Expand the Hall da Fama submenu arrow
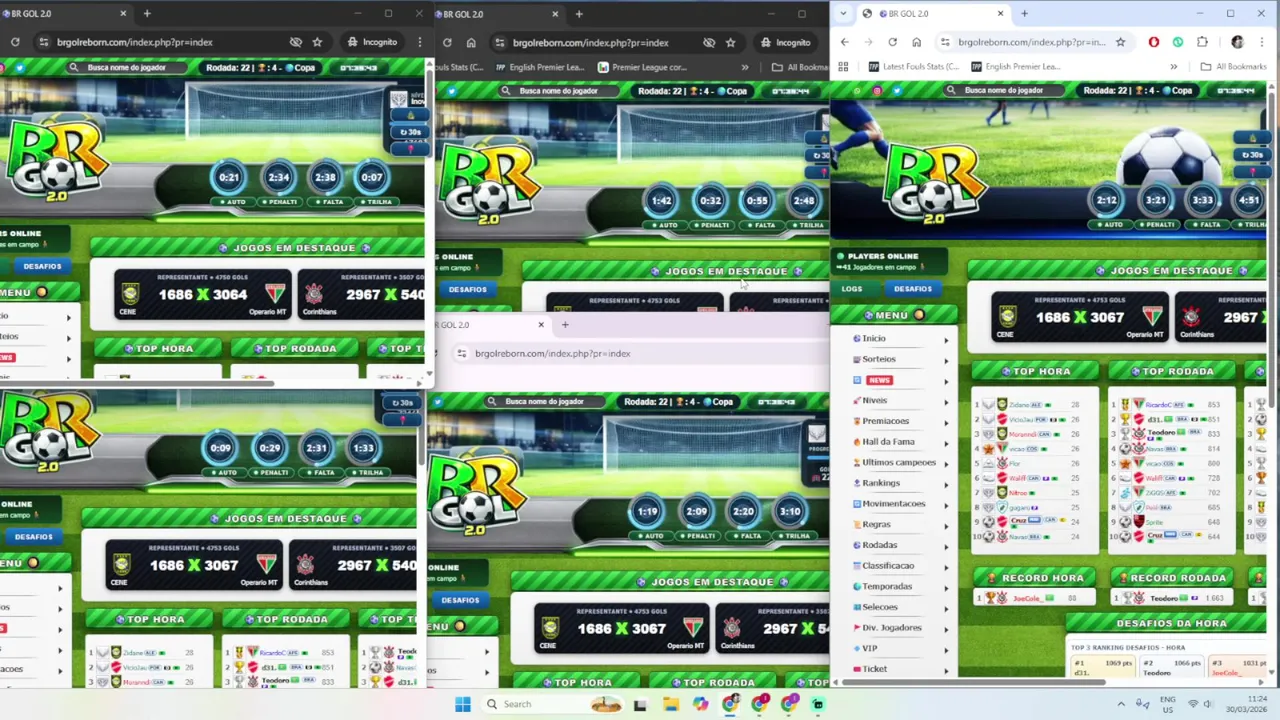The width and height of the screenshot is (1280, 720). pyautogui.click(x=945, y=442)
